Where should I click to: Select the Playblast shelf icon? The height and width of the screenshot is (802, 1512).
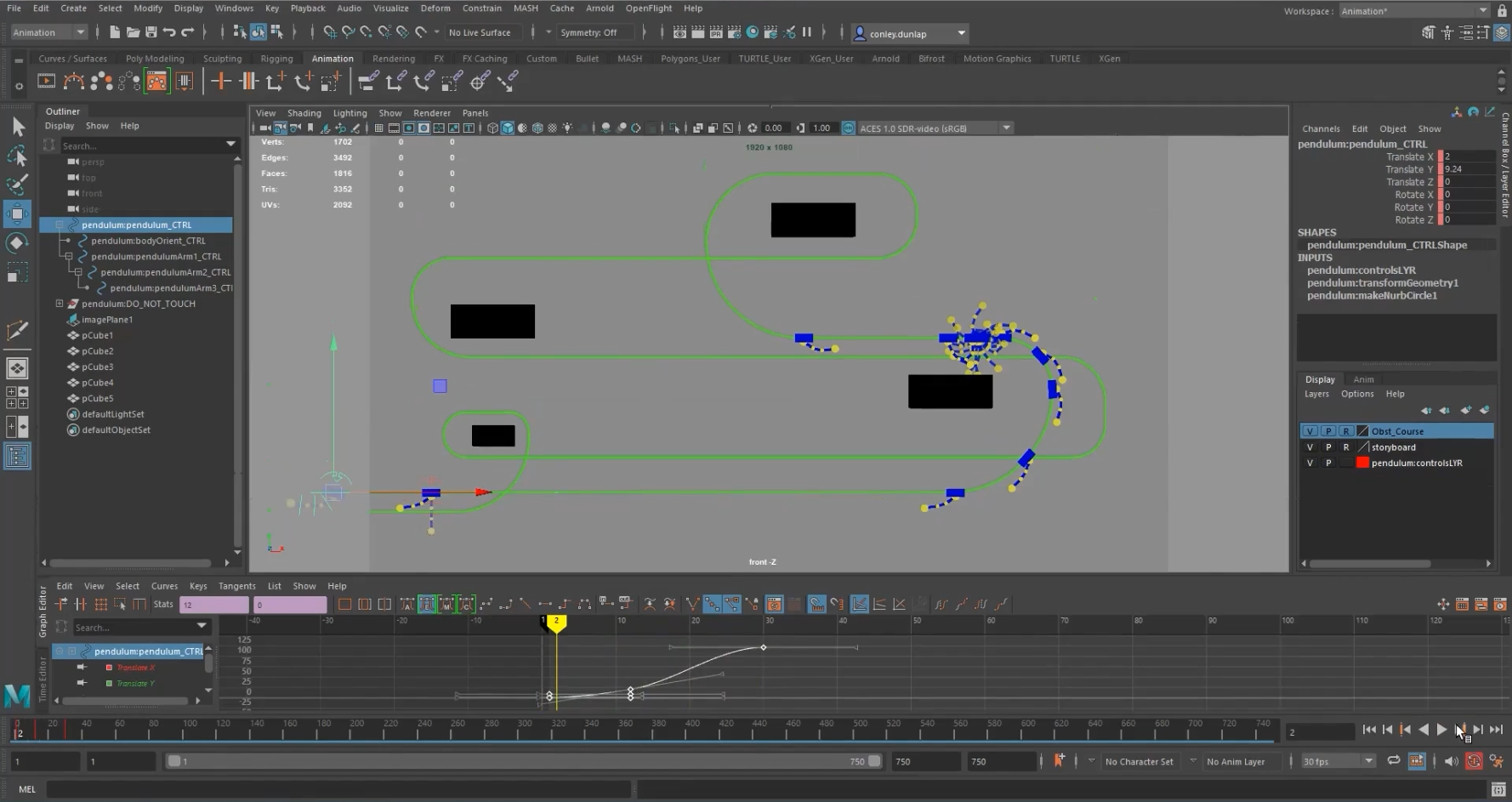tap(46, 82)
